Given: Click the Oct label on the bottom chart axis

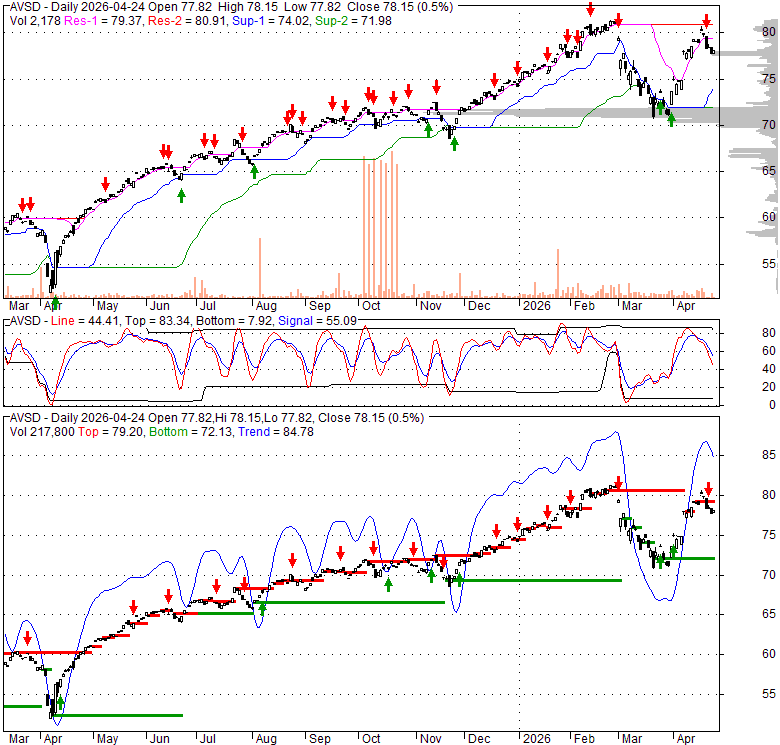Looking at the screenshot, I should tap(372, 738).
